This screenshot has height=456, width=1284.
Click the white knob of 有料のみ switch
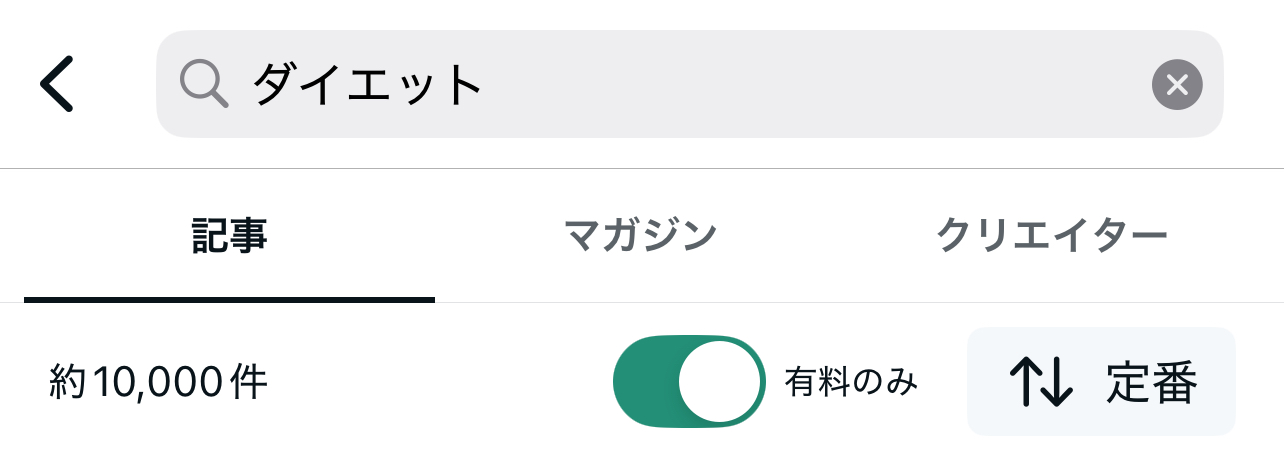tap(720, 382)
